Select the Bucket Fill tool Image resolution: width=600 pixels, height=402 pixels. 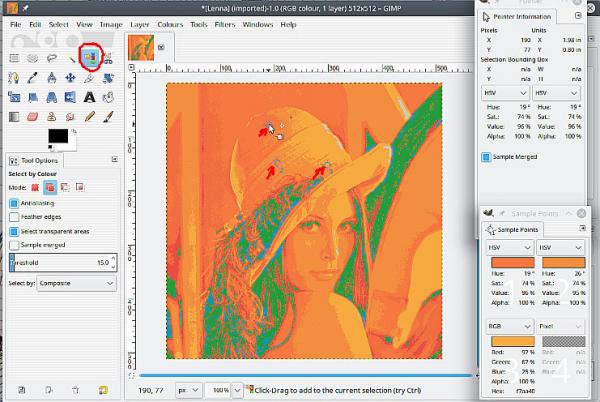pos(108,97)
